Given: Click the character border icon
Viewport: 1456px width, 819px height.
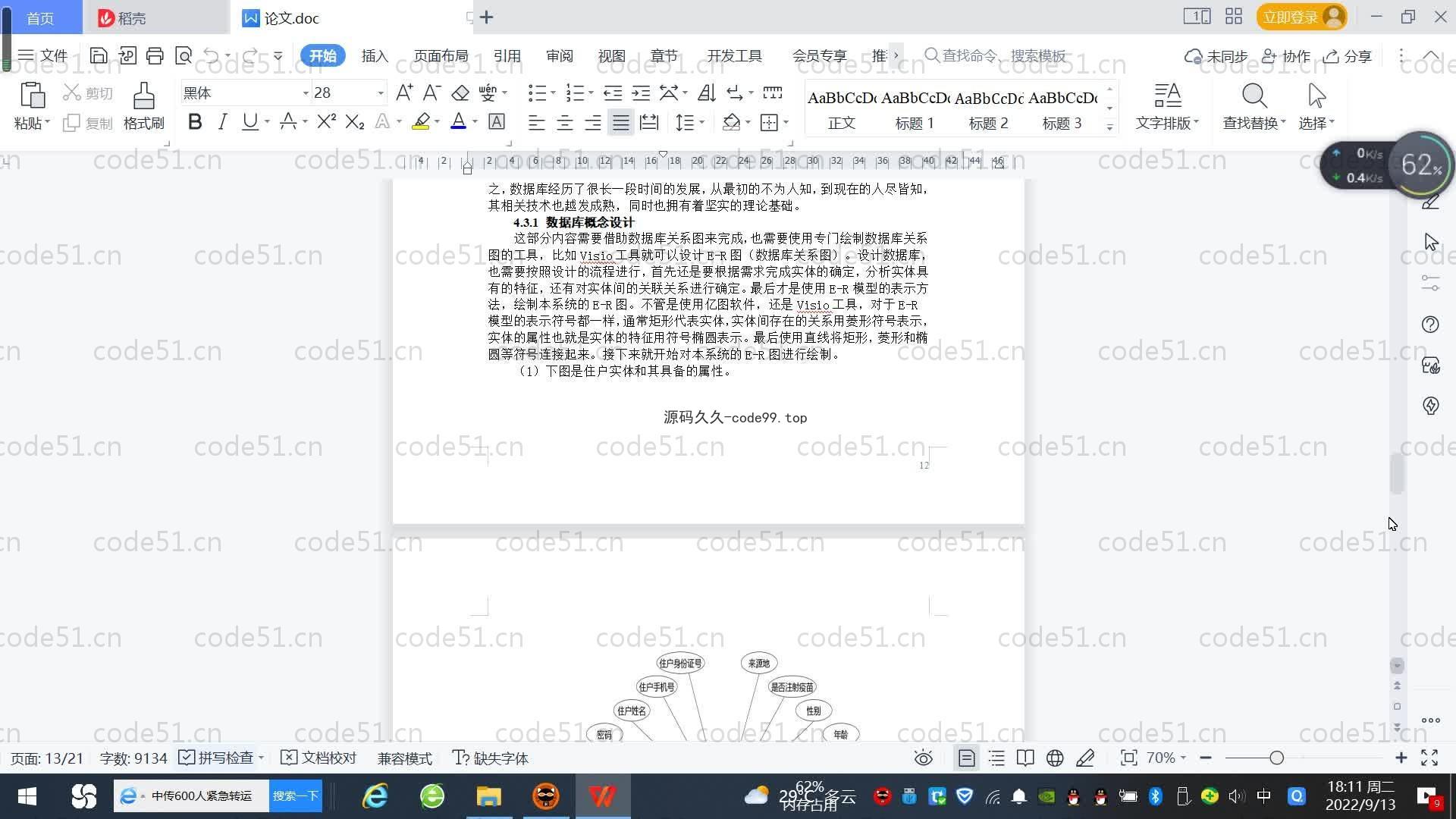Looking at the screenshot, I should pos(497,122).
